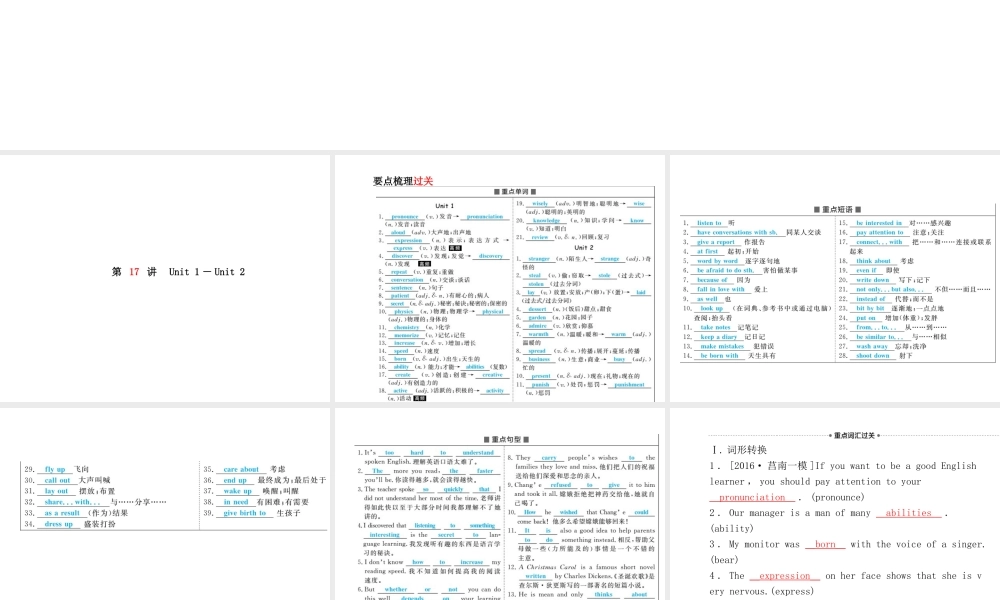Select the phrase 'listen to'
Image resolution: width=1000 pixels, height=600 pixels.
point(709,223)
